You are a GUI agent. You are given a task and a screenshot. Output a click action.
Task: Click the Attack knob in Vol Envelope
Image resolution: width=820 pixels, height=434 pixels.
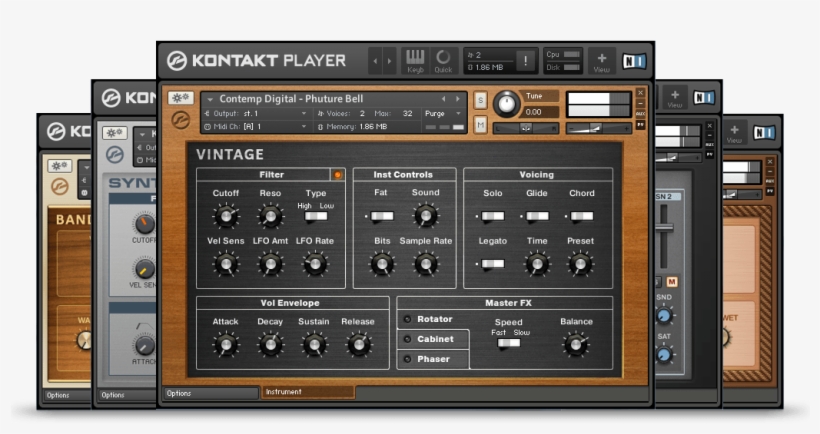pyautogui.click(x=226, y=345)
